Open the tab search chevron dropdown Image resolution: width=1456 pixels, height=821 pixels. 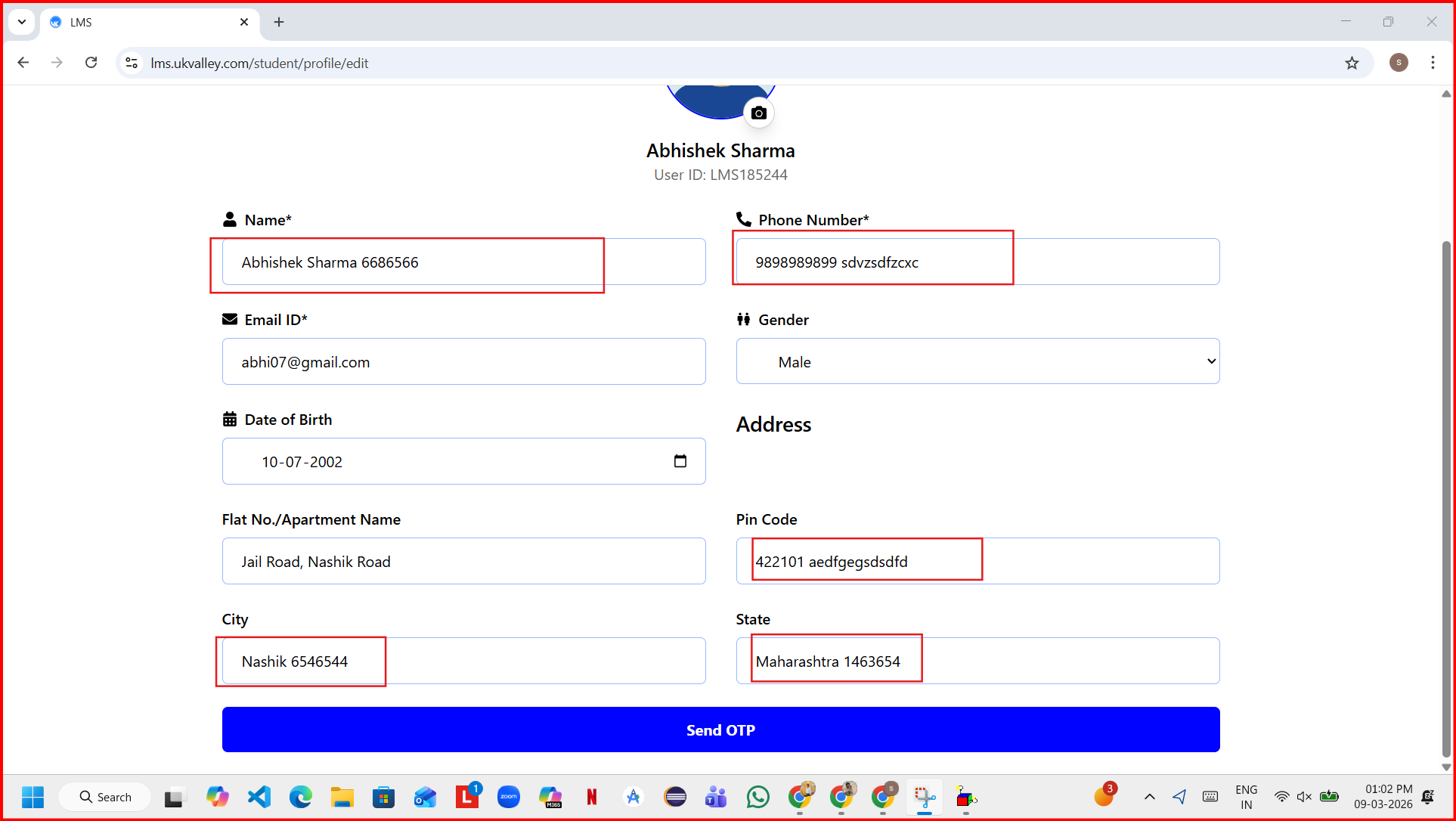click(x=22, y=22)
